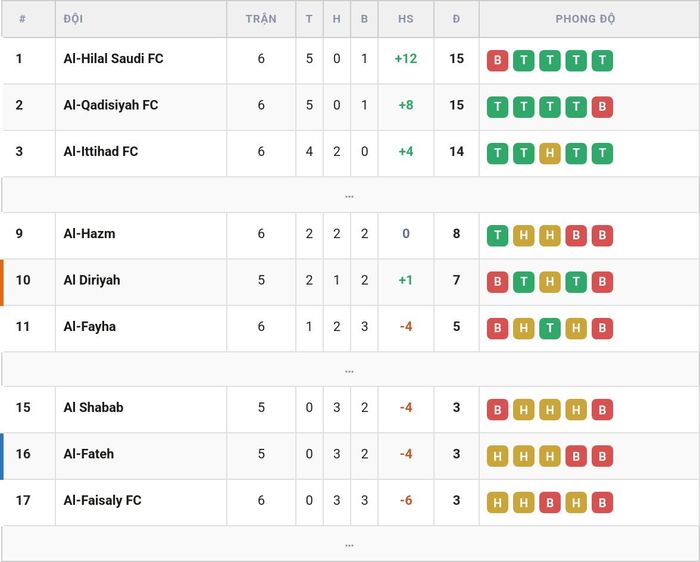Click Al-Faisaly's middle red B form badge

coord(550,502)
